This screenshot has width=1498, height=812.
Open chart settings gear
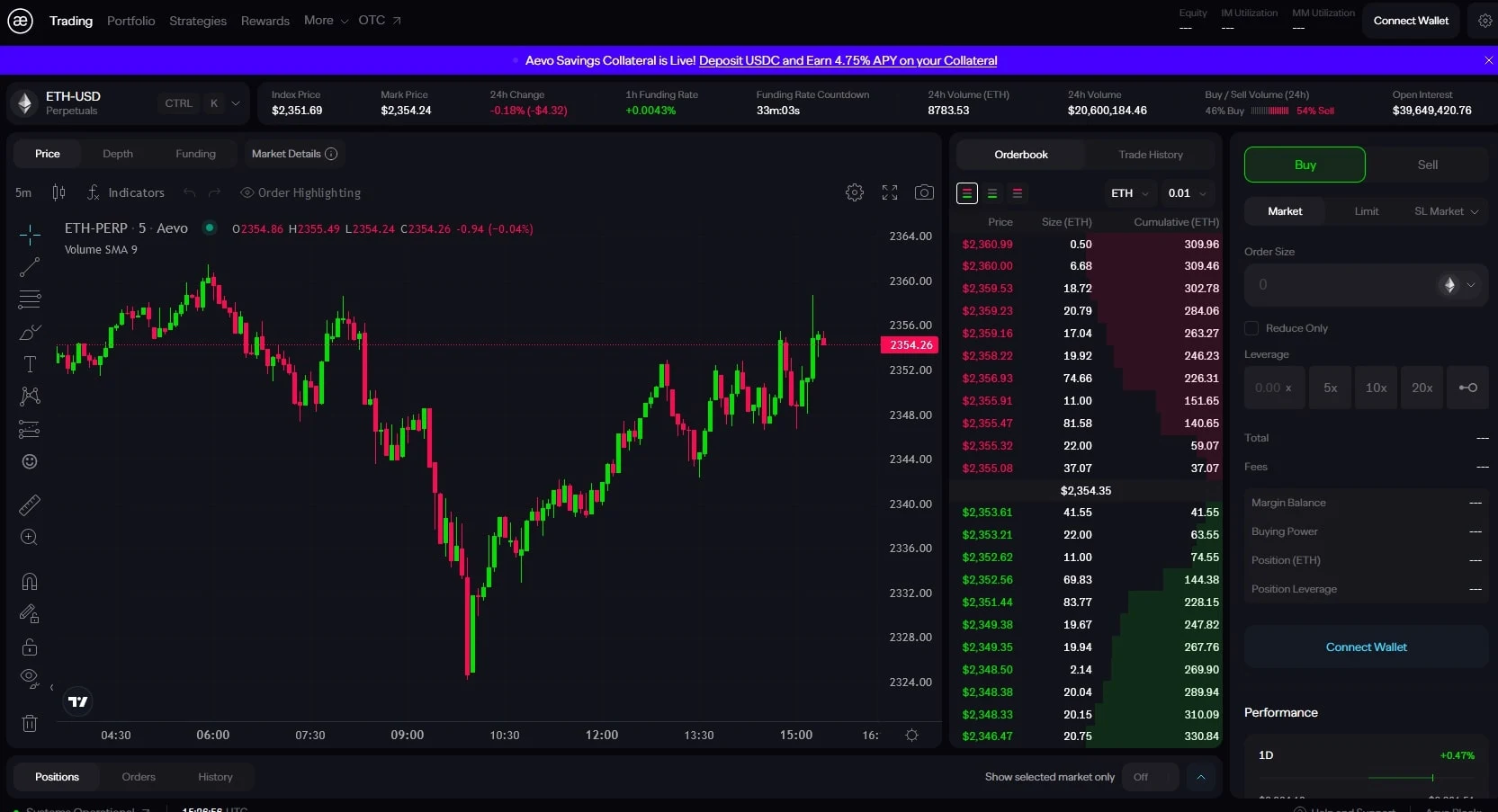(x=855, y=192)
